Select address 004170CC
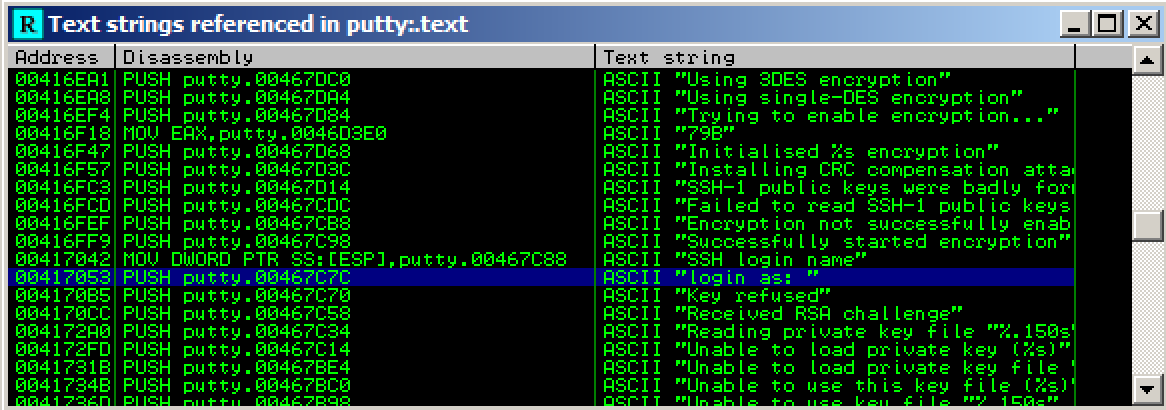Viewport: 1166px width, 410px height. 62,313
